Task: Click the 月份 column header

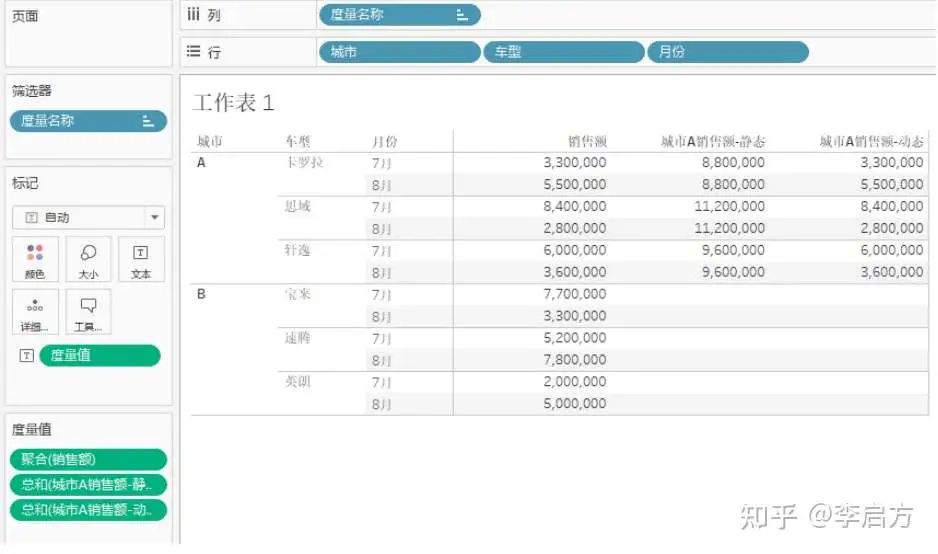Action: 384,142
